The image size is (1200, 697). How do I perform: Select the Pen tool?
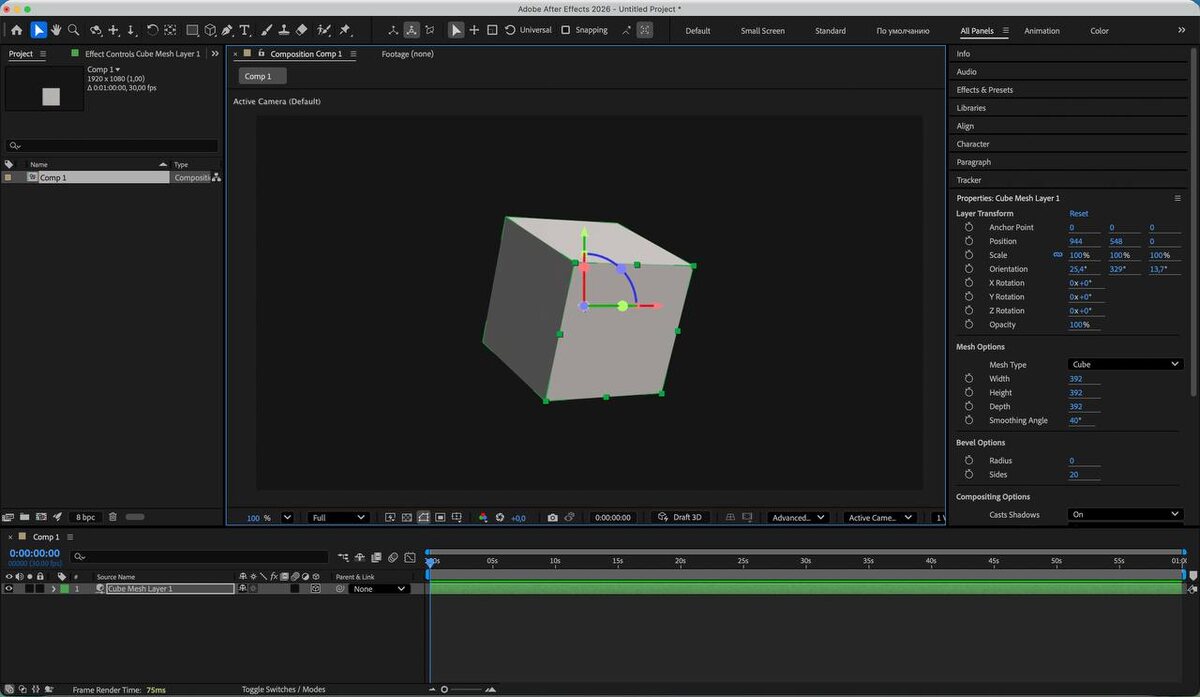point(227,30)
